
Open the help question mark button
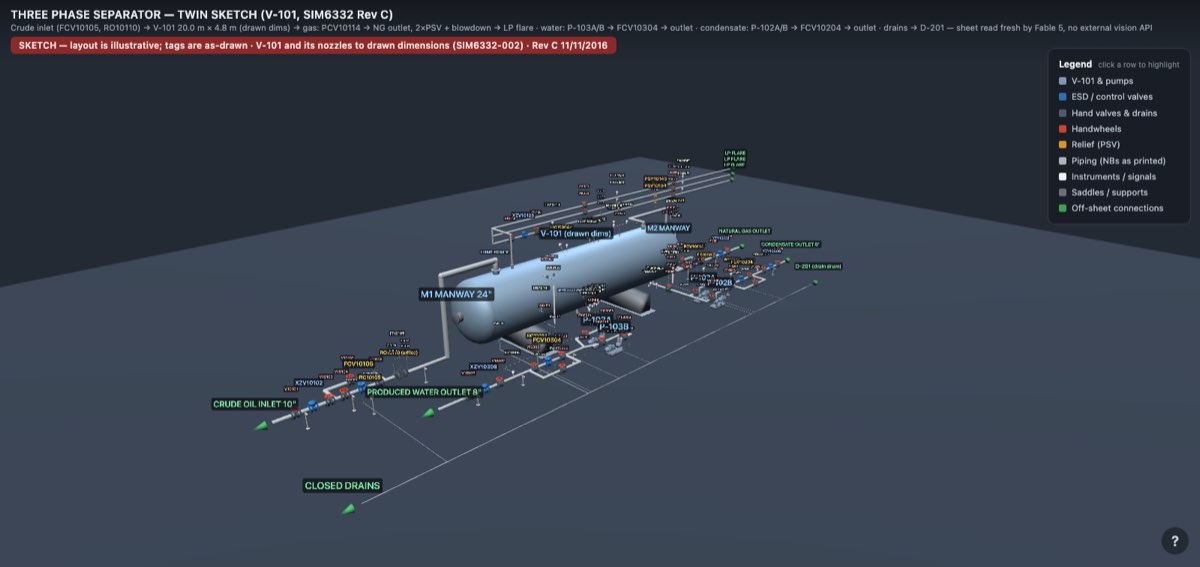coord(1175,540)
